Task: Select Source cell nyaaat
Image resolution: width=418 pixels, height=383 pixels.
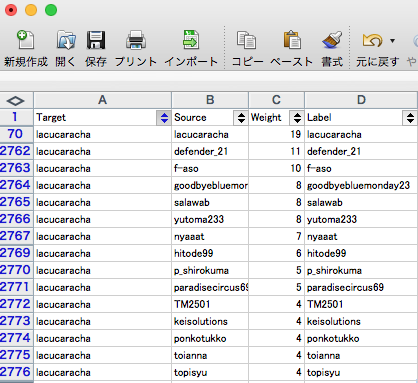Action: point(210,236)
